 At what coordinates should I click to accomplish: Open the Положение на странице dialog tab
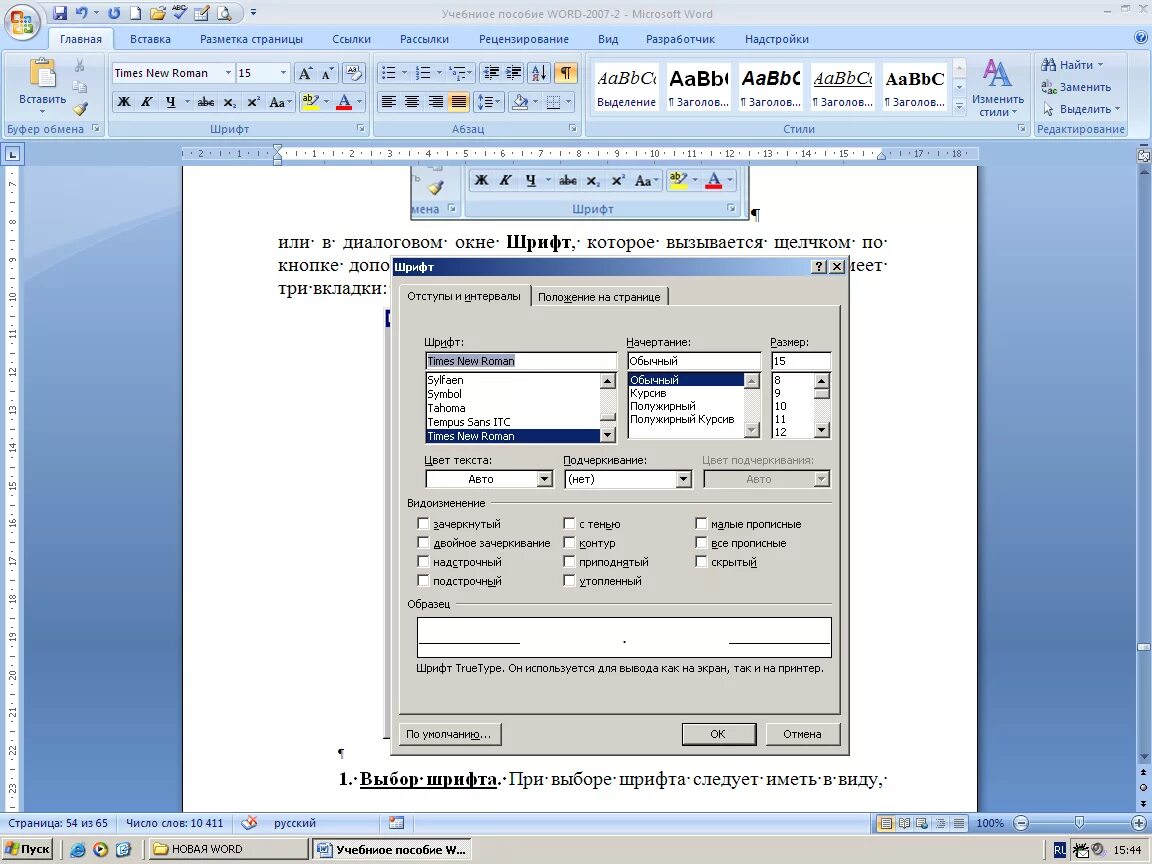coord(599,297)
